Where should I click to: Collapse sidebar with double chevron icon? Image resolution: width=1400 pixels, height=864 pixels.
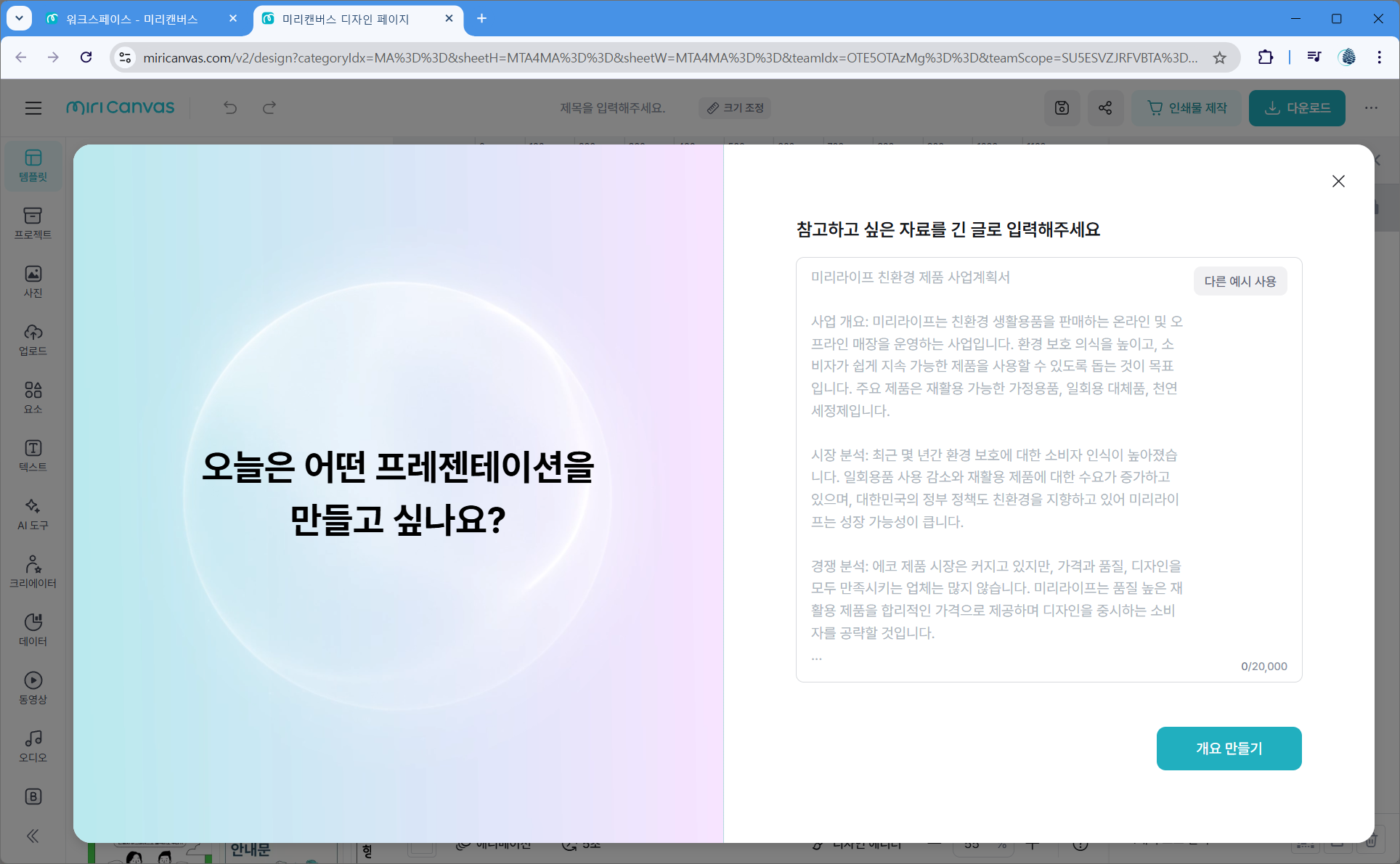click(33, 836)
